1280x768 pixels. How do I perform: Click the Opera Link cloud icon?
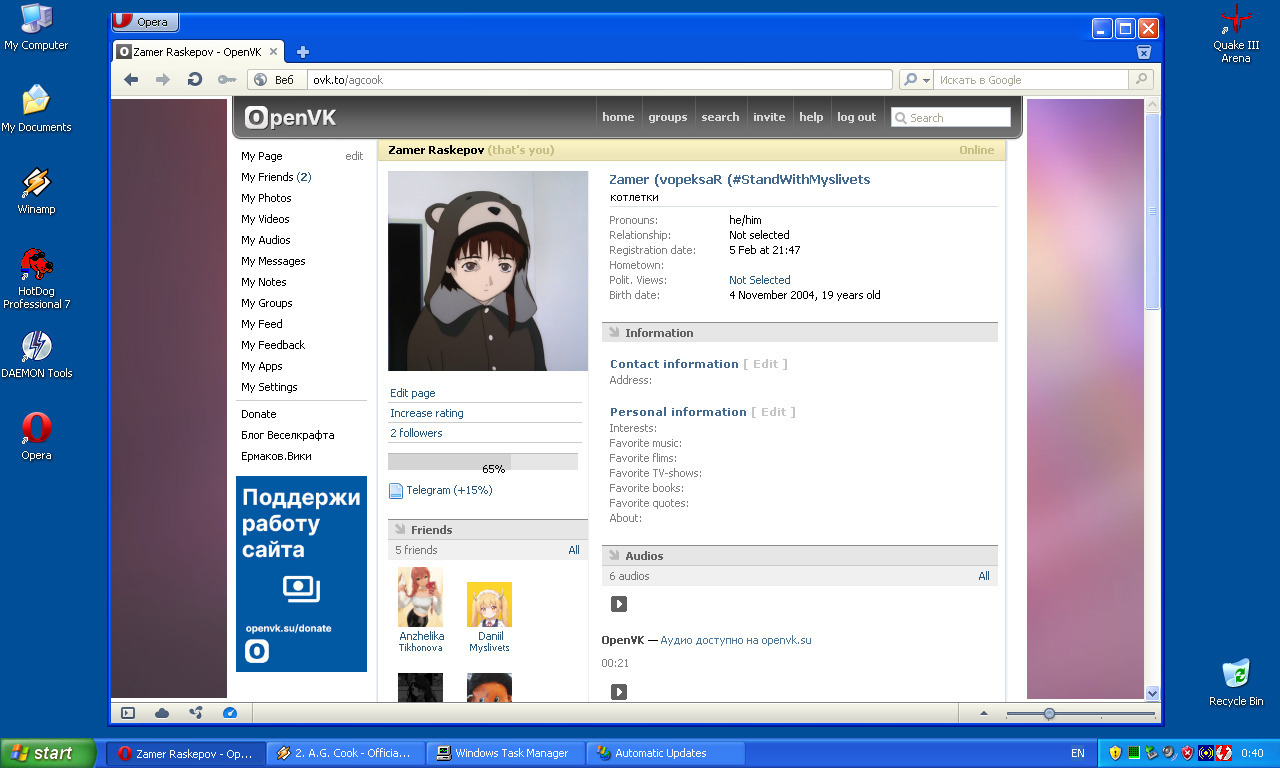click(162, 713)
